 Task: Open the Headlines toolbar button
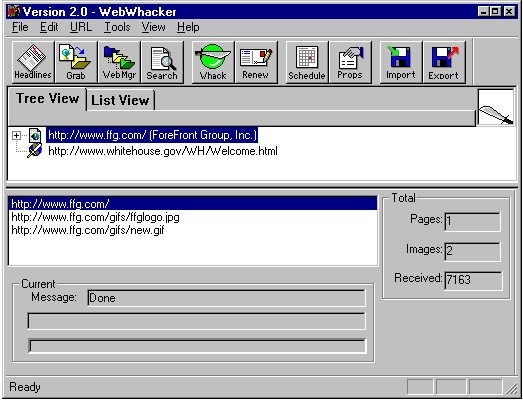(x=33, y=62)
